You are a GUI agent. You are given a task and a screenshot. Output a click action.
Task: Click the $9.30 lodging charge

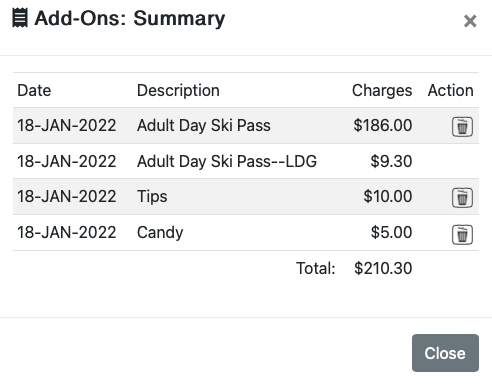pos(391,161)
